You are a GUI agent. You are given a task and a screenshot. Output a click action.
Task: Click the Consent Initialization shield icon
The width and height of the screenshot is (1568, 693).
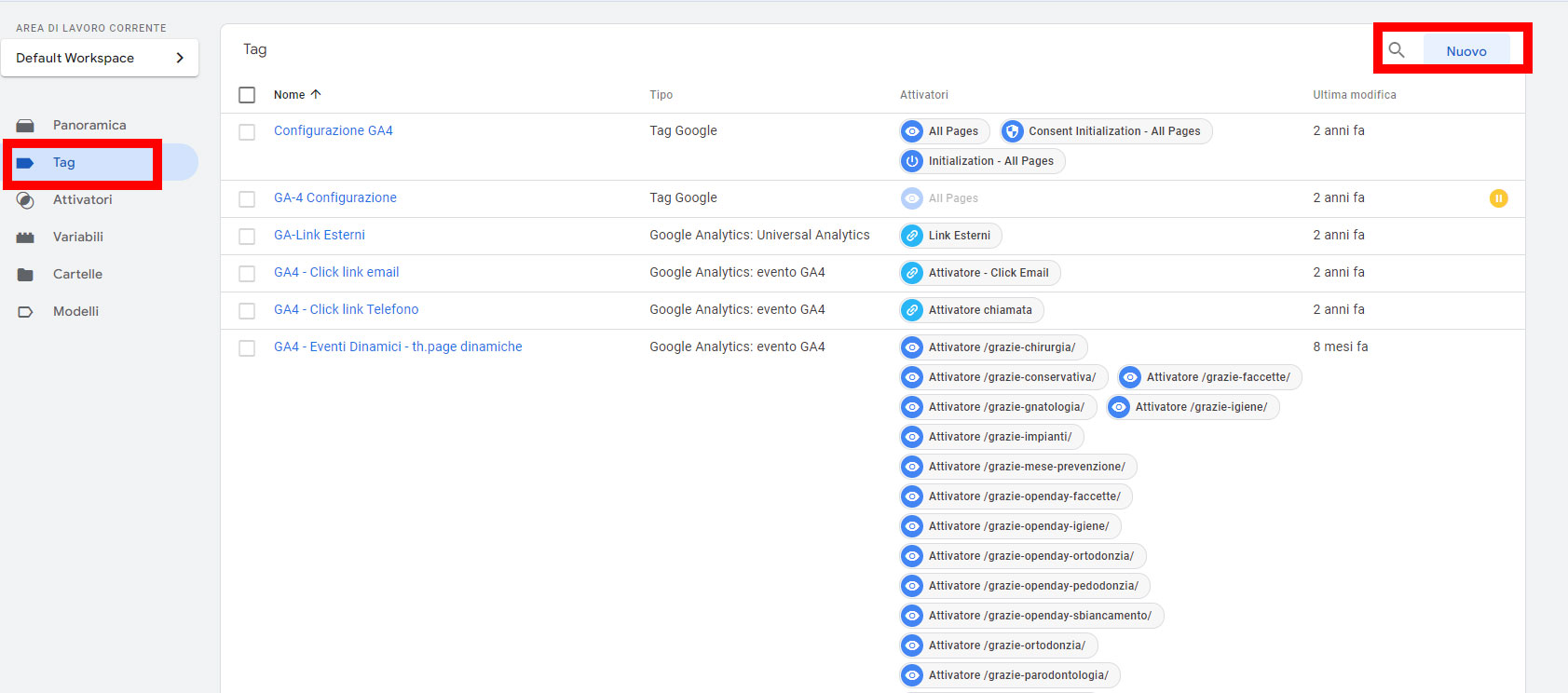[1013, 131]
